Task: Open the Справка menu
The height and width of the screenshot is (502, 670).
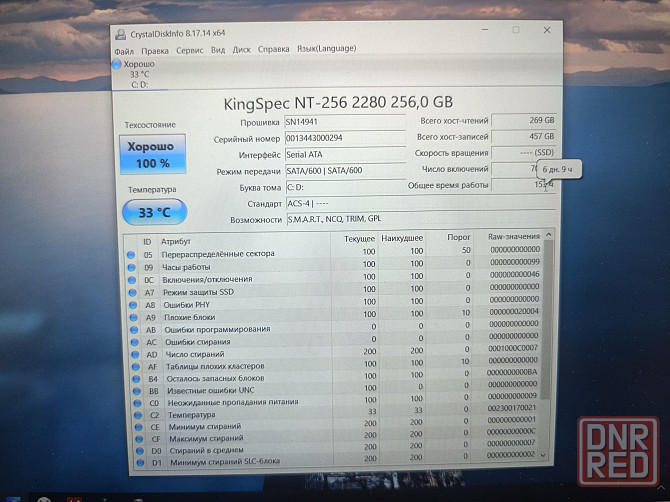Action: (274, 49)
